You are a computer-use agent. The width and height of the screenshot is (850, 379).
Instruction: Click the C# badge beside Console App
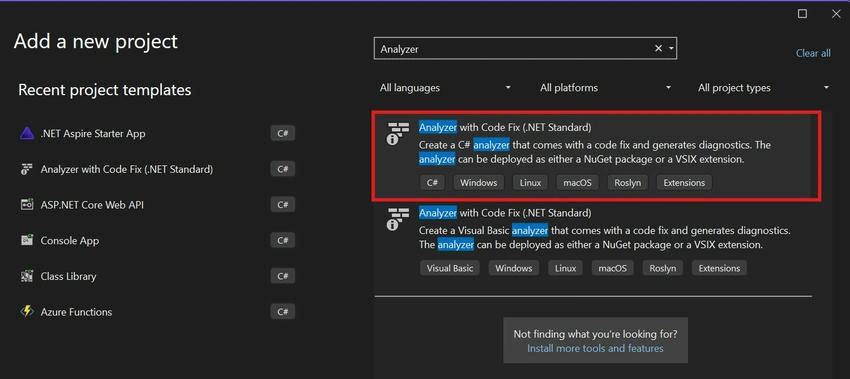pos(282,240)
